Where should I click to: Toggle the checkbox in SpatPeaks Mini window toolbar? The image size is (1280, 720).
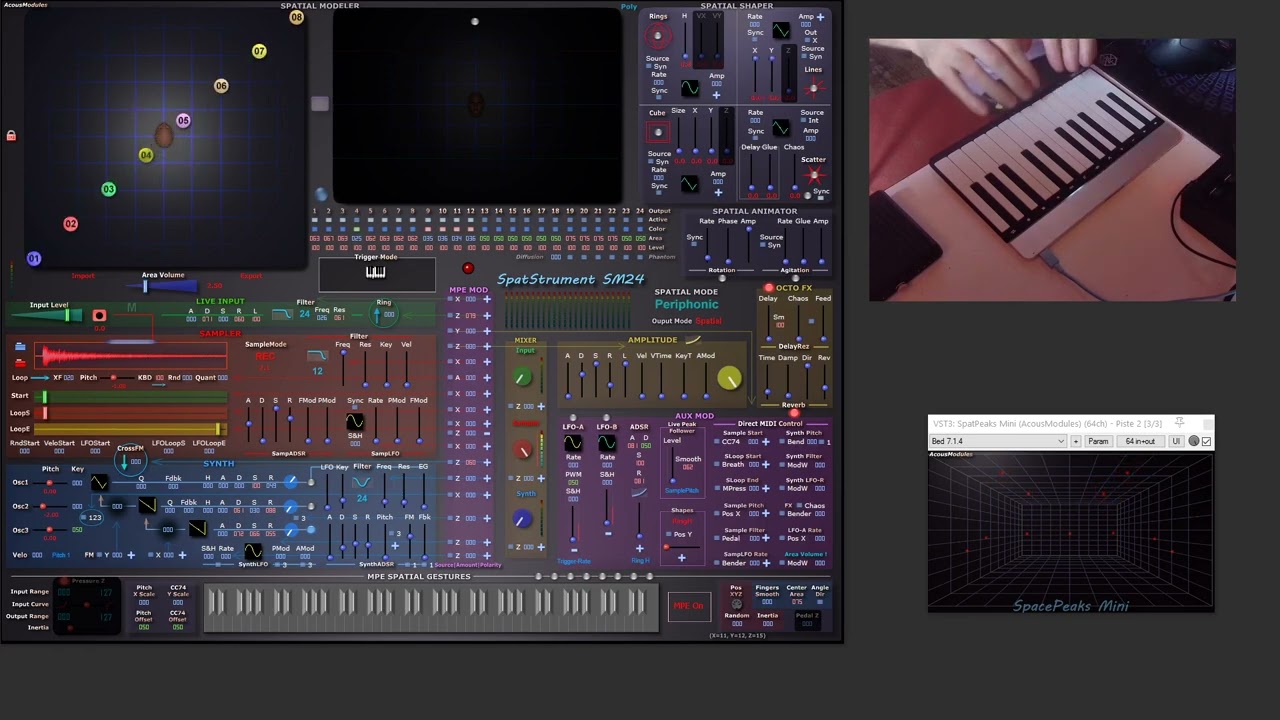coord(1206,441)
